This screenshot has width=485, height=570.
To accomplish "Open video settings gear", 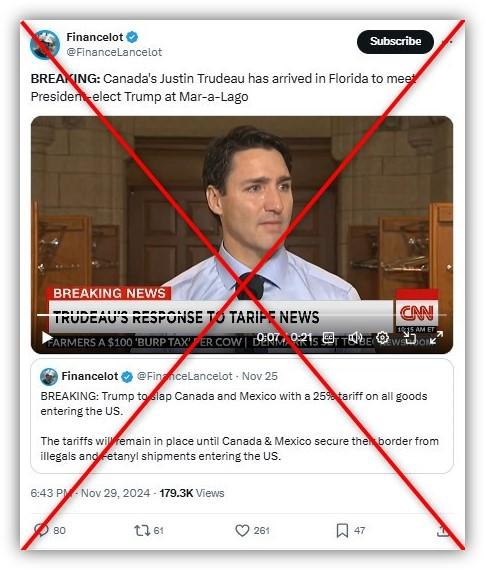I will tap(382, 338).
